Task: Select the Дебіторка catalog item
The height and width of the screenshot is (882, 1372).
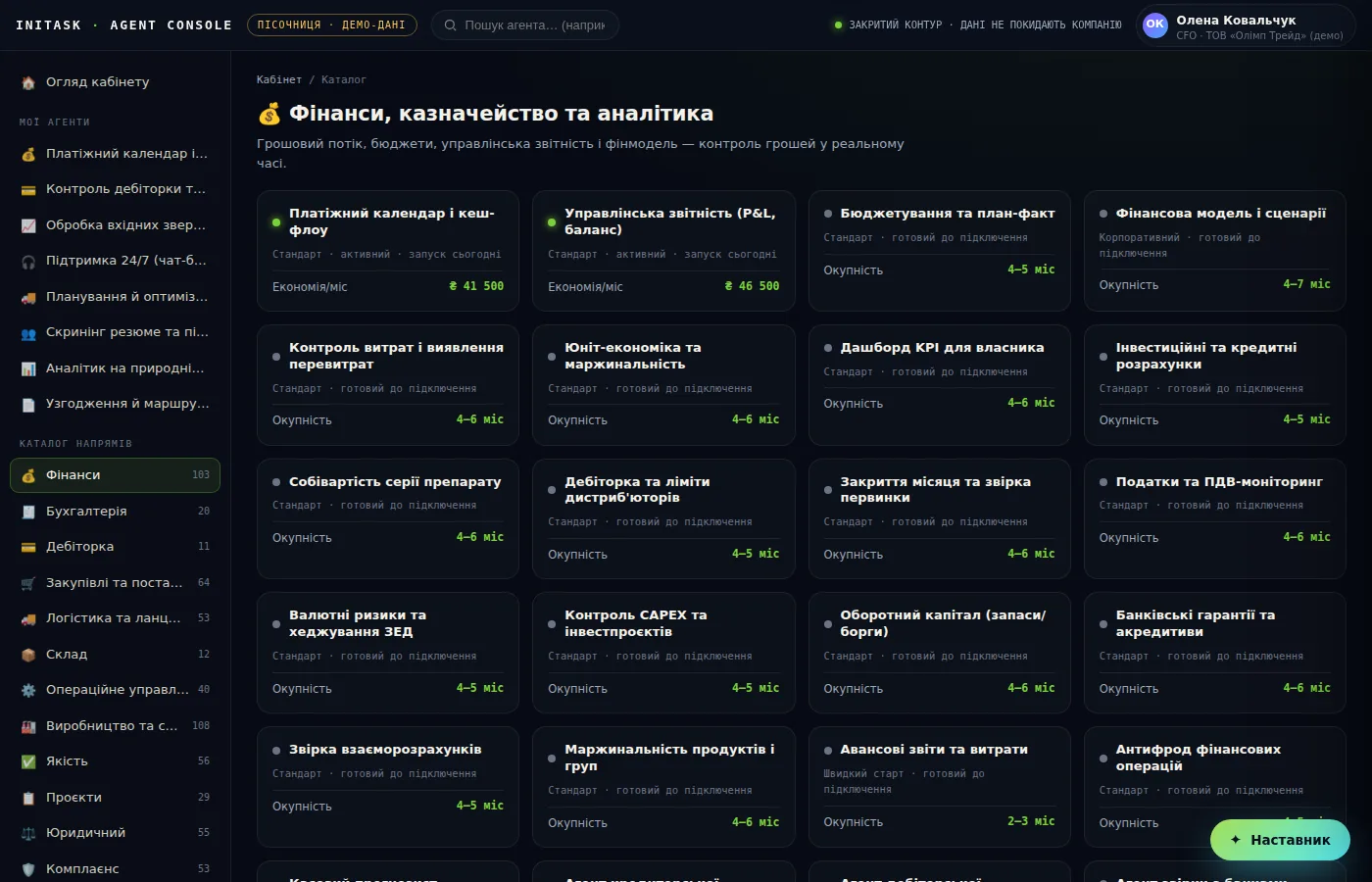Action: point(115,547)
